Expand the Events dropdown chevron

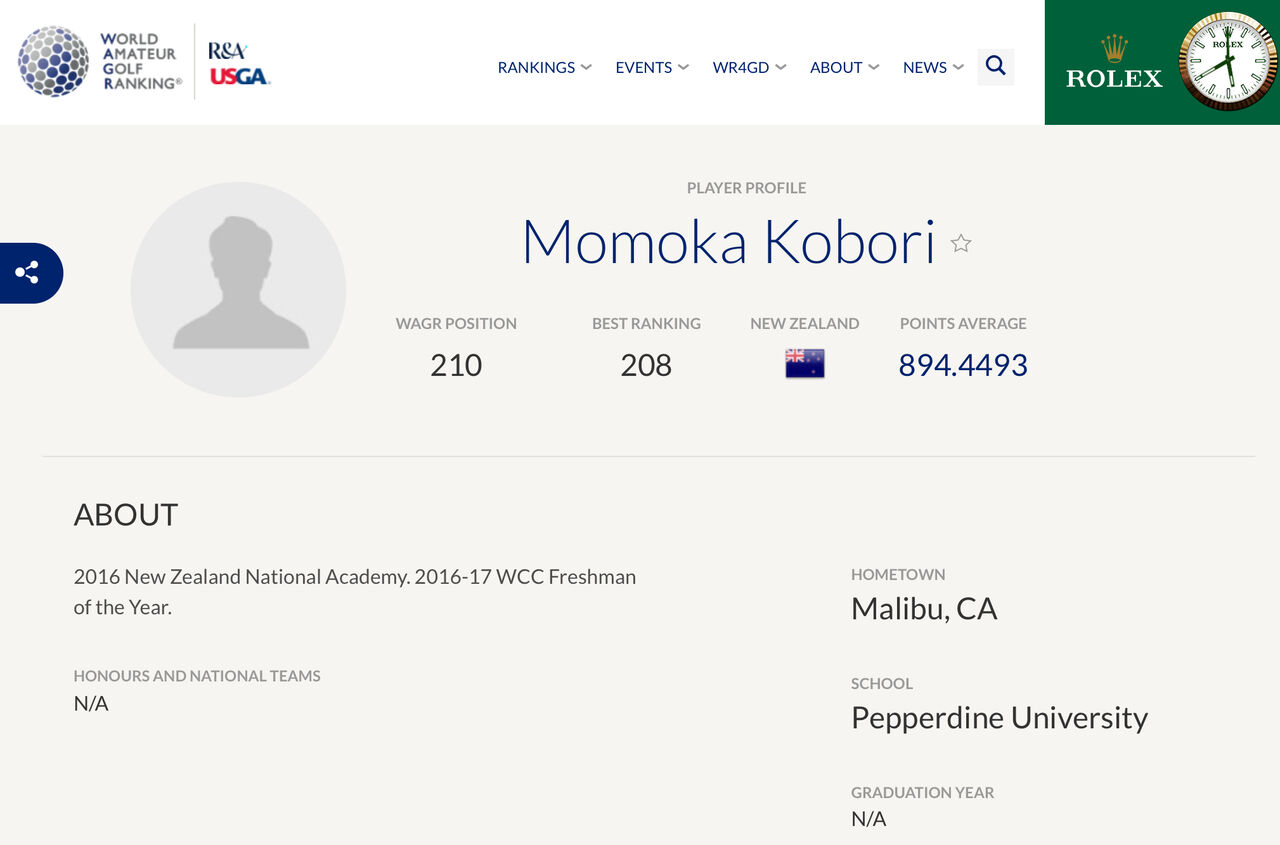[x=683, y=67]
